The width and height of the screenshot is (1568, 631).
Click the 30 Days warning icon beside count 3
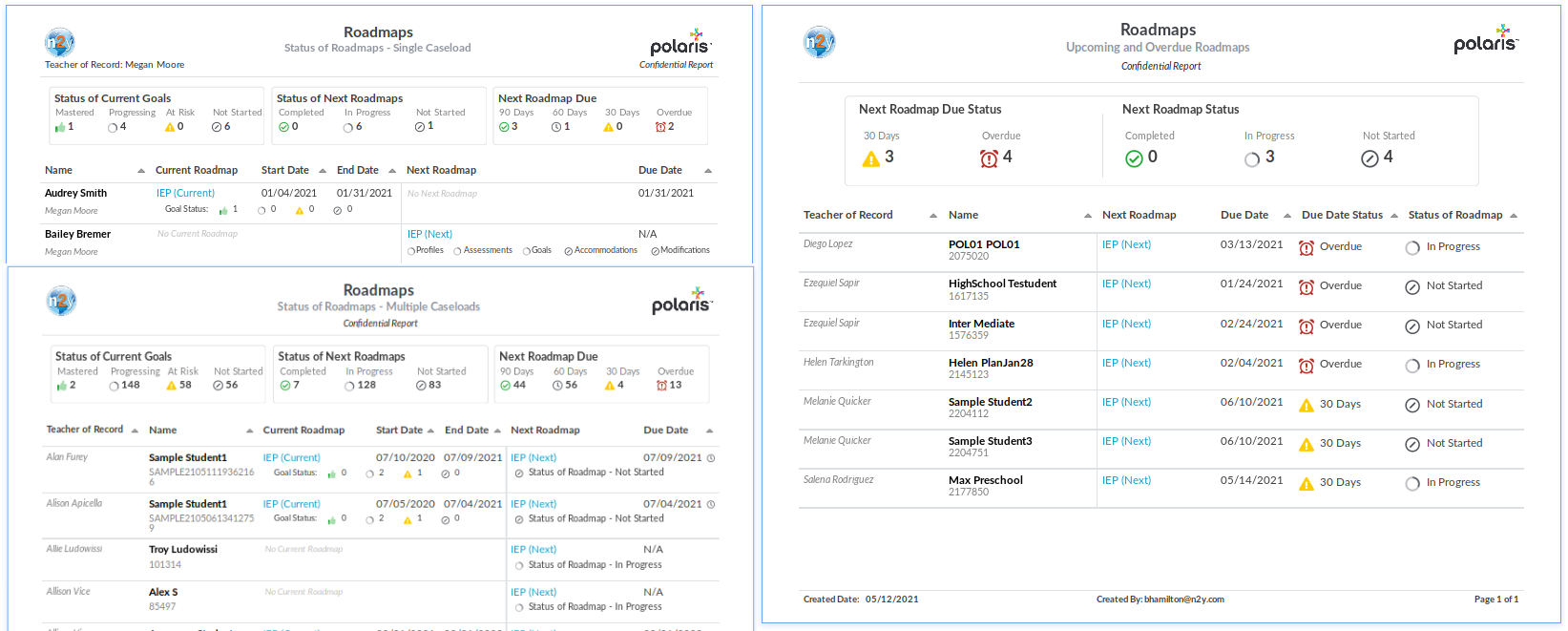pyautogui.click(x=871, y=158)
